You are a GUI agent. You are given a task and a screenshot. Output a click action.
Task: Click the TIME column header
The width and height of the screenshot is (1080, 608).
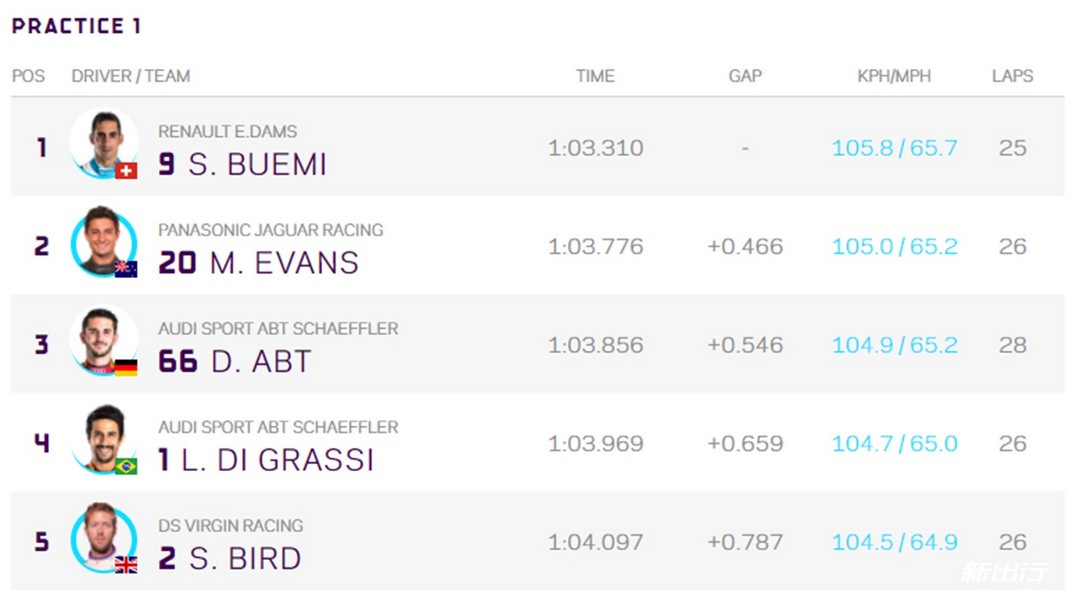tap(595, 76)
